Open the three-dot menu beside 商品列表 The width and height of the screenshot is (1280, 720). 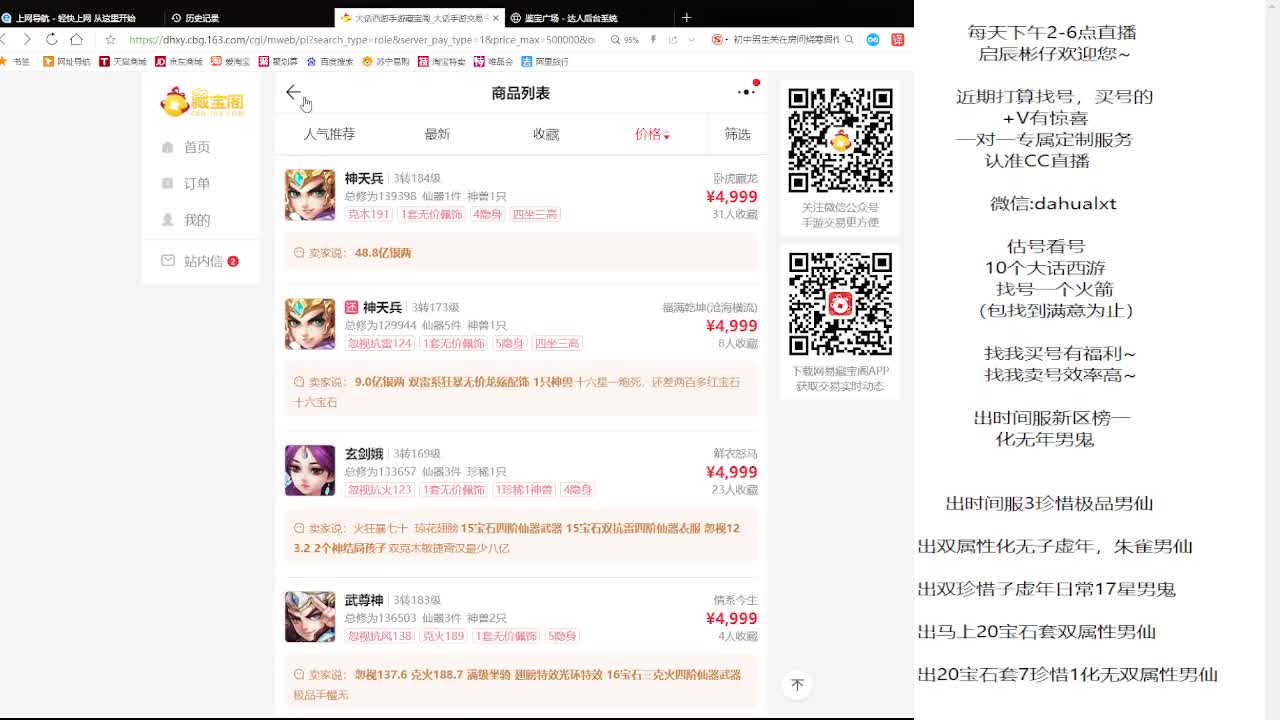pos(746,92)
